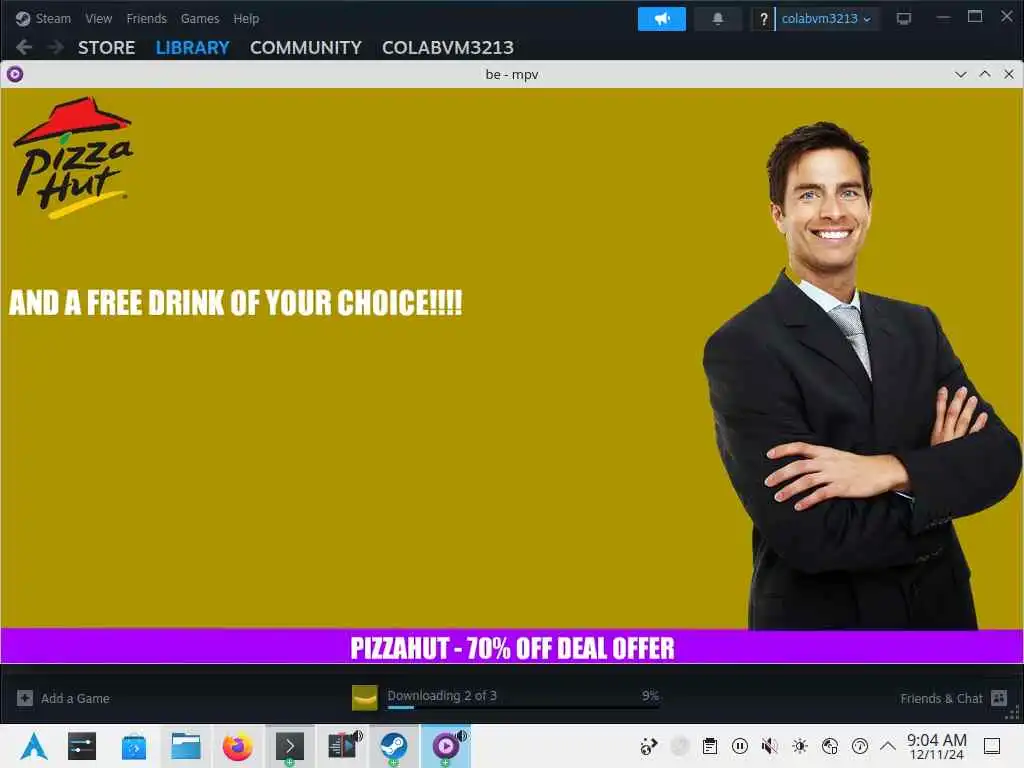The image size is (1024, 768).
Task: Open the system settings taskbar icon
Action: (82, 746)
